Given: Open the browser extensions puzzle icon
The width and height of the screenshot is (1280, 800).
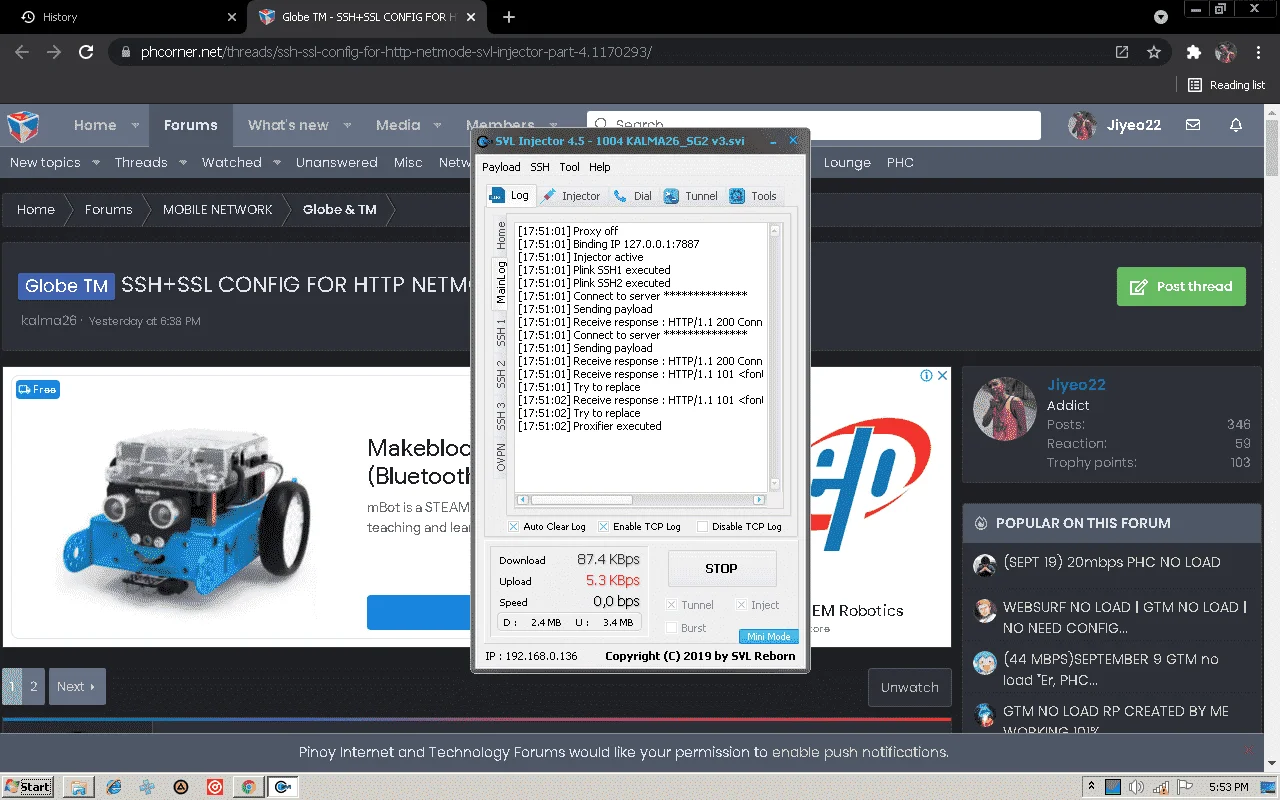Looking at the screenshot, I should coord(1194,52).
